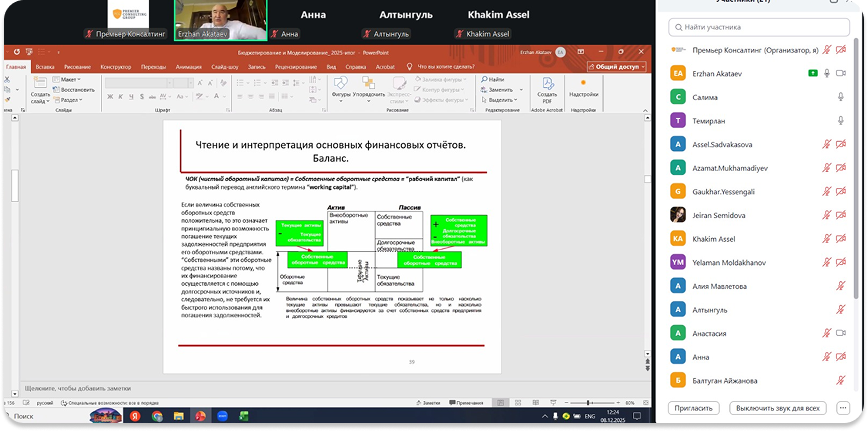
Task: Click the Заметки notes button in status bar
Action: pyautogui.click(x=427, y=403)
